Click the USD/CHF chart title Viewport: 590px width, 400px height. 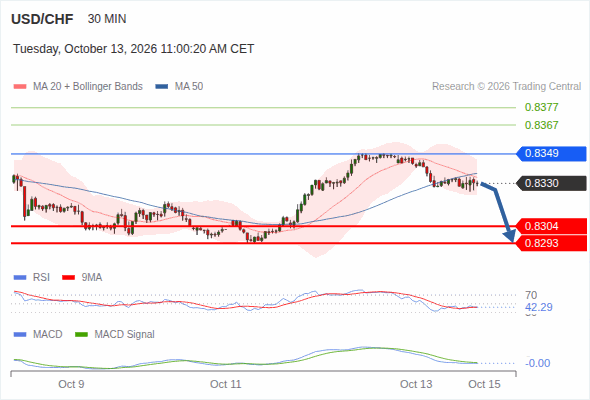pyautogui.click(x=42, y=19)
